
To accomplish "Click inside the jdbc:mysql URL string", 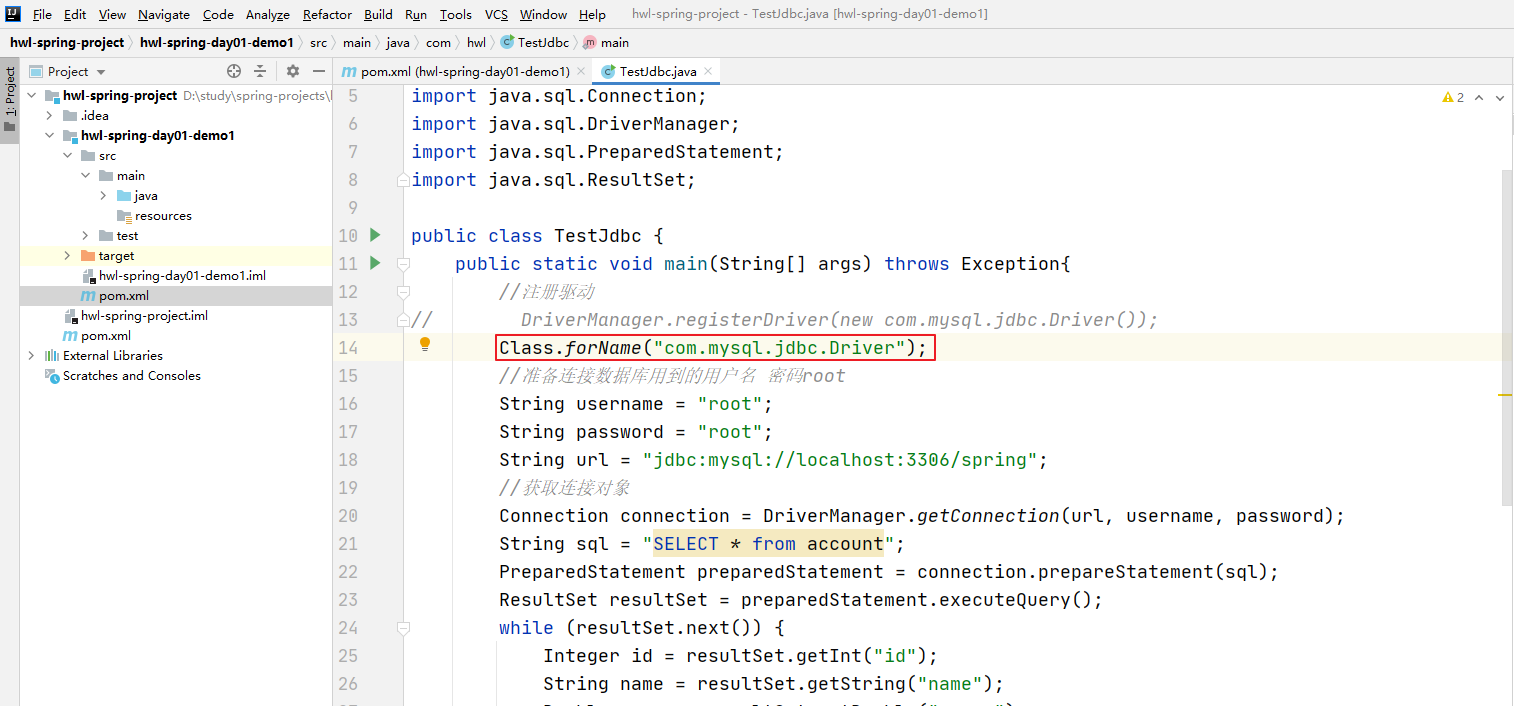I will tap(840, 460).
